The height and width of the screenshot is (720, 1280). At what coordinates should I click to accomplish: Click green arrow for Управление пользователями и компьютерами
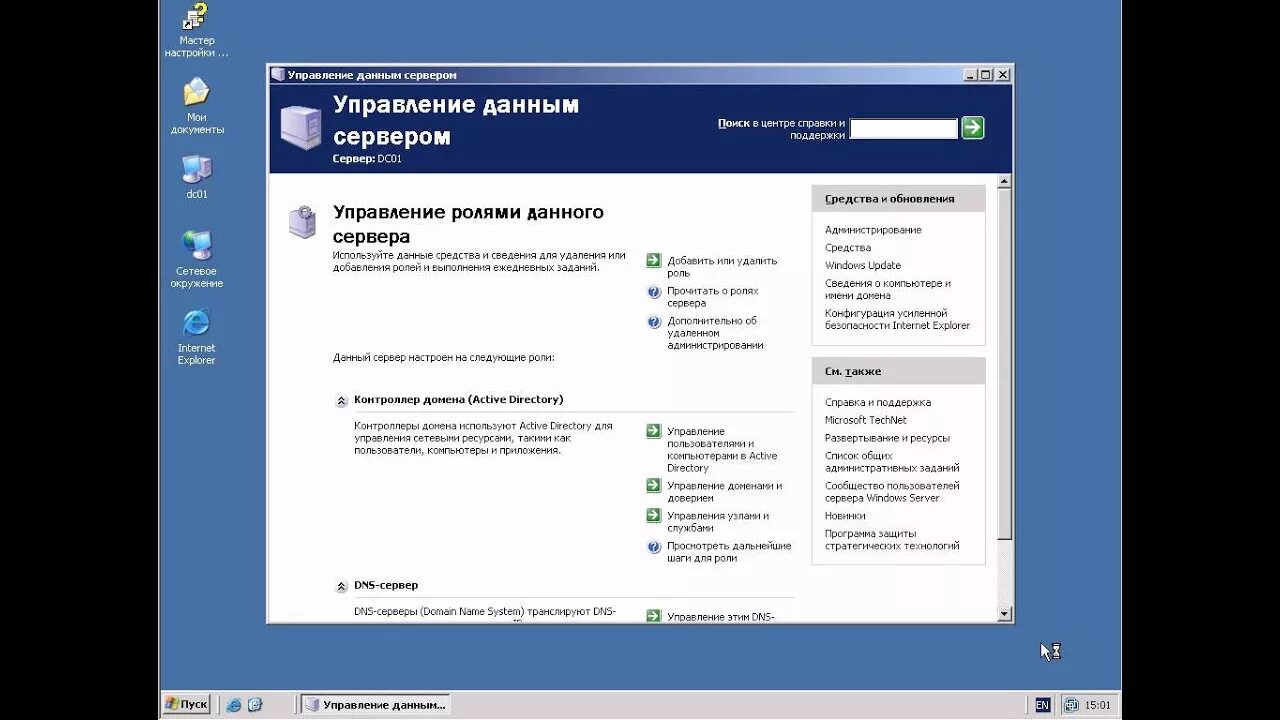654,431
